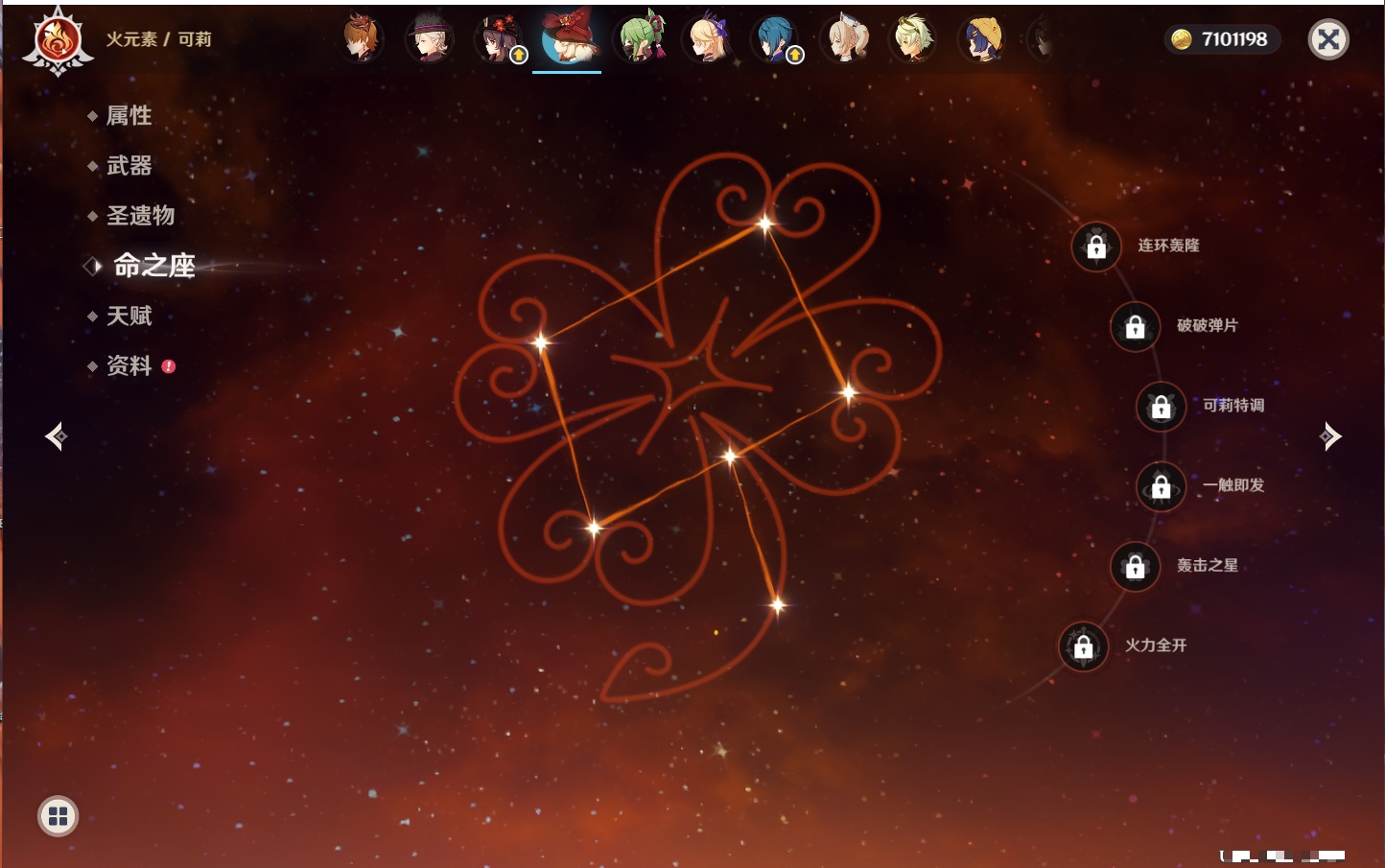
Task: Select the goggles-wearing character portrait
Action: 912,38
